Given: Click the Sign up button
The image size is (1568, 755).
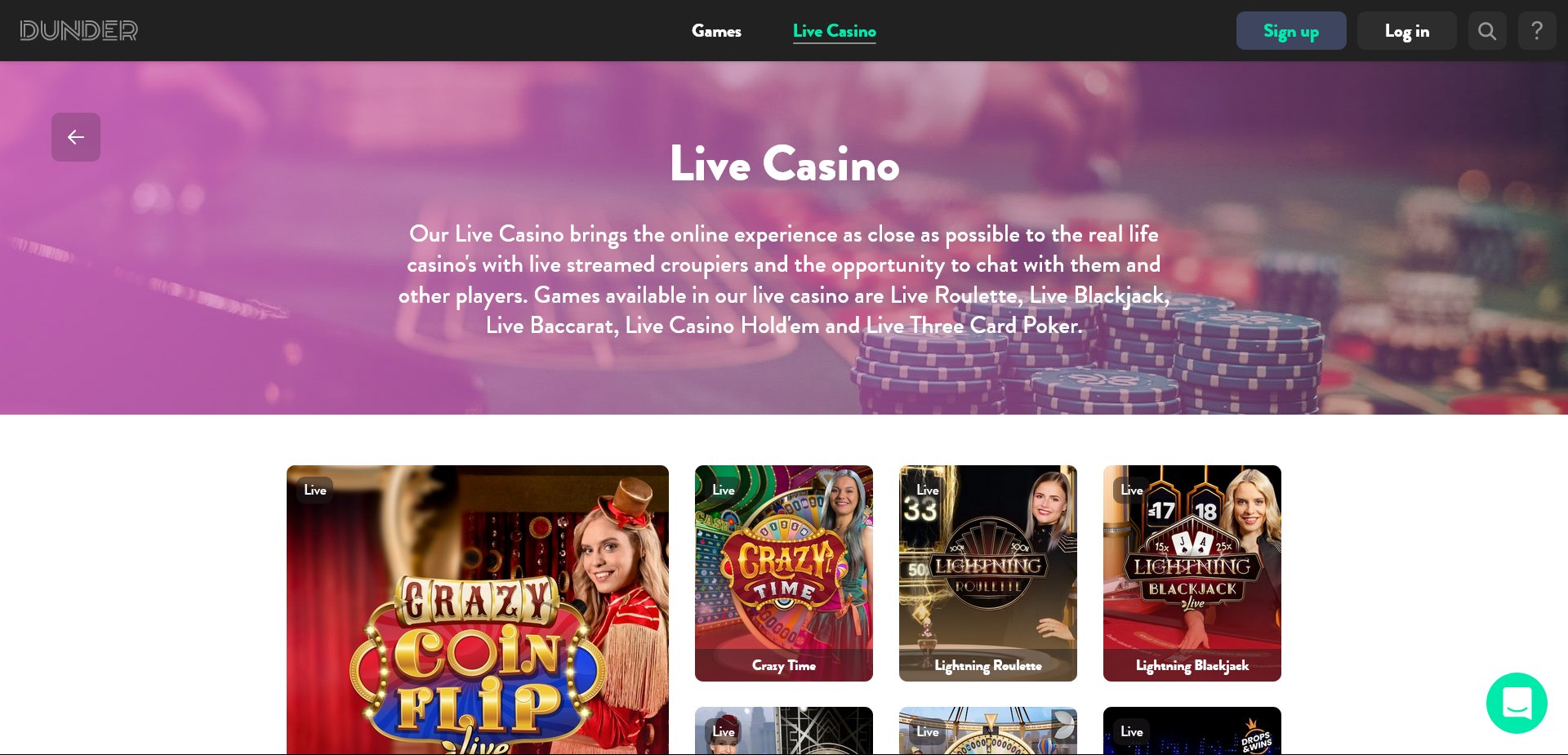Looking at the screenshot, I should pyautogui.click(x=1291, y=31).
